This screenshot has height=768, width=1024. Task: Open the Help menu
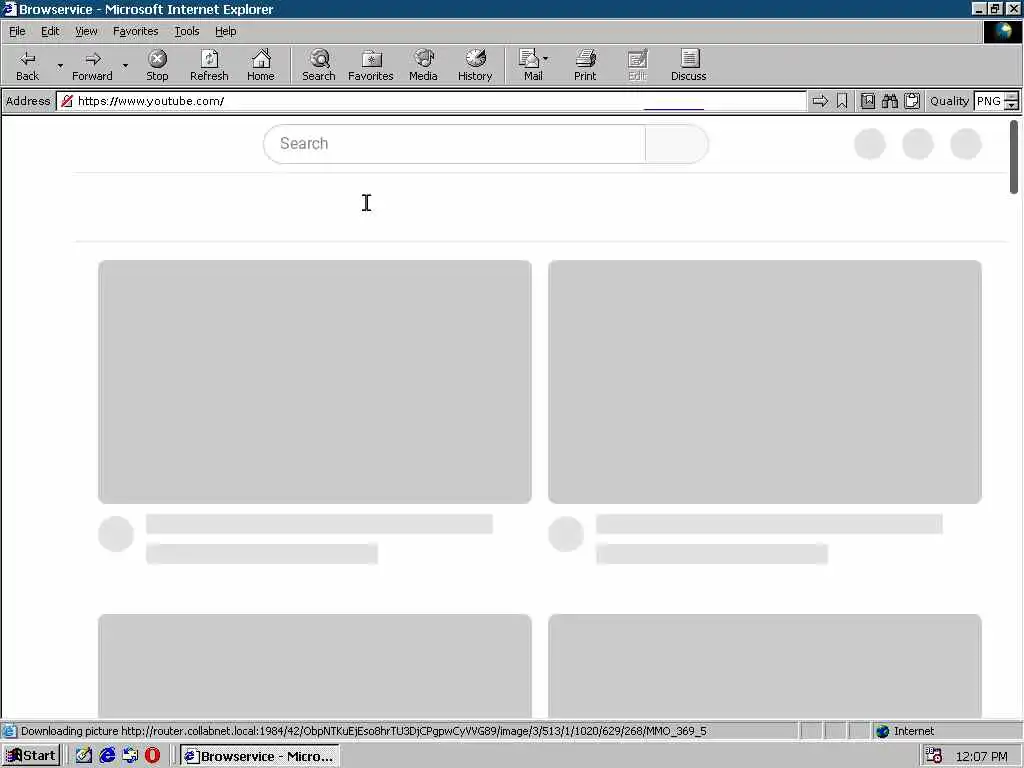pos(225,31)
